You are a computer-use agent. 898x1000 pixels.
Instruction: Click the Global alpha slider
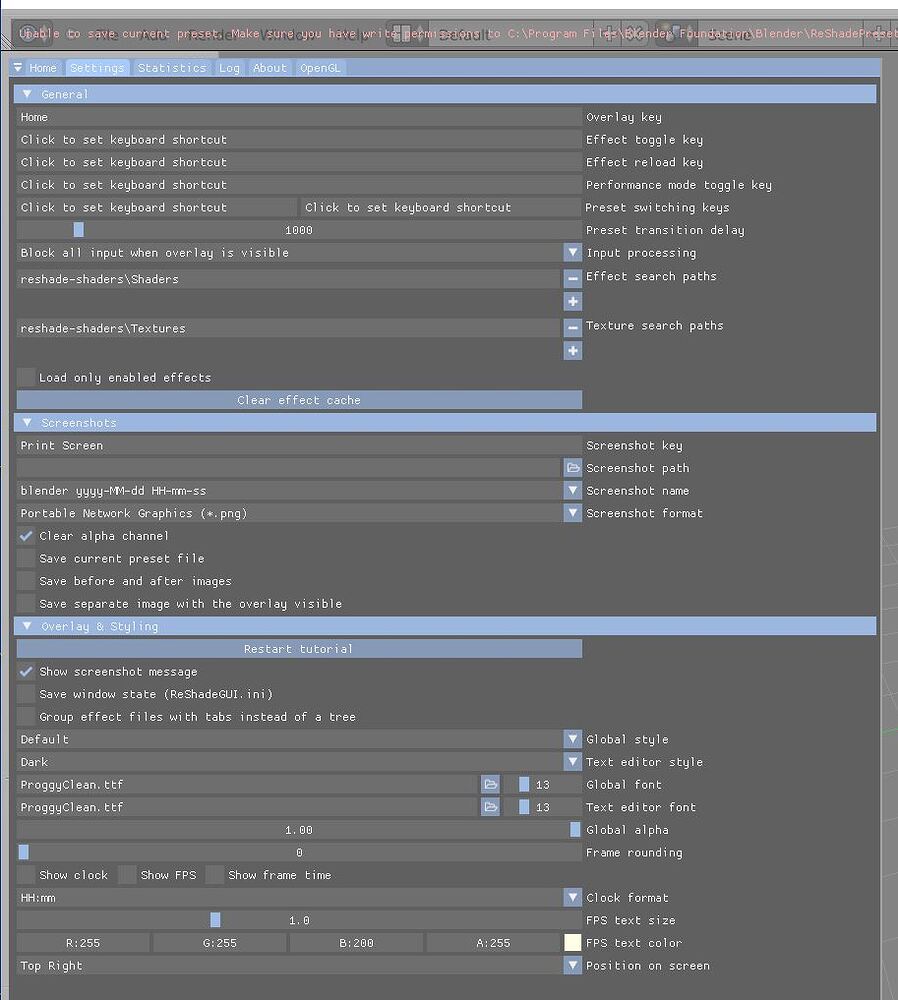click(x=299, y=830)
